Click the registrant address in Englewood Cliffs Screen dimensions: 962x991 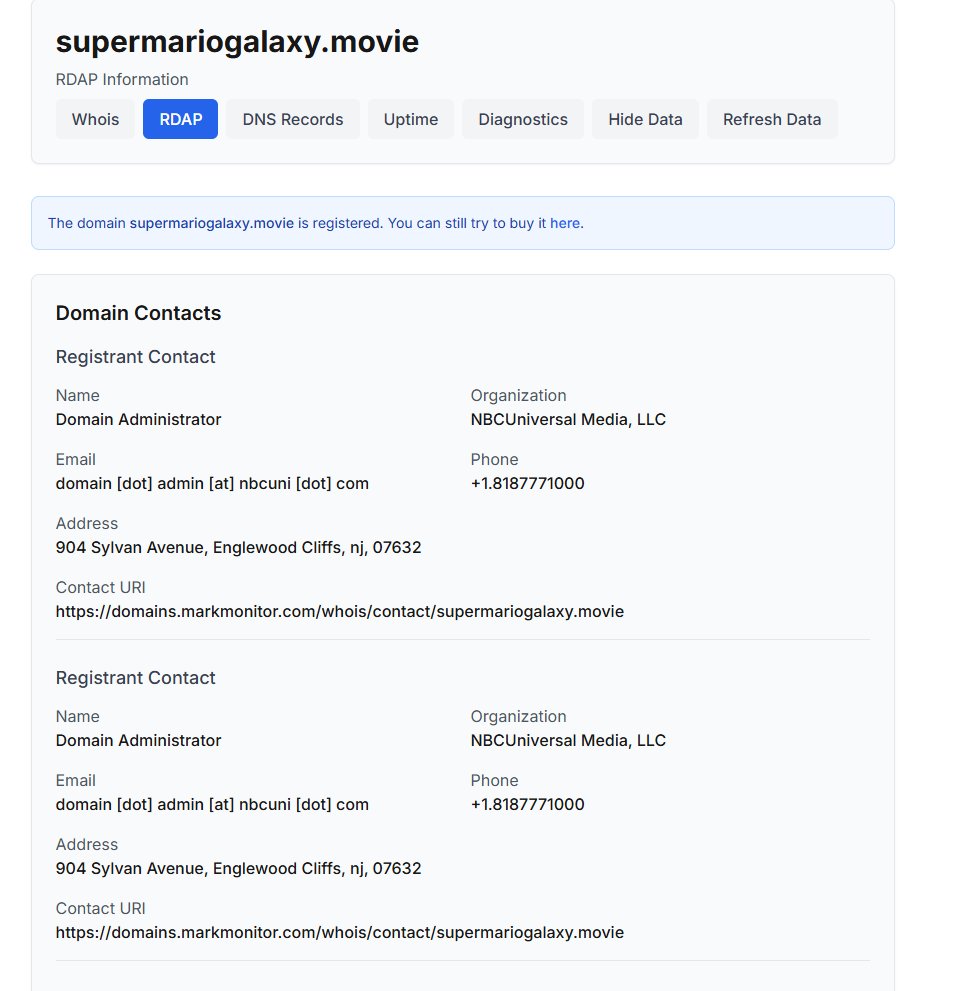(238, 547)
